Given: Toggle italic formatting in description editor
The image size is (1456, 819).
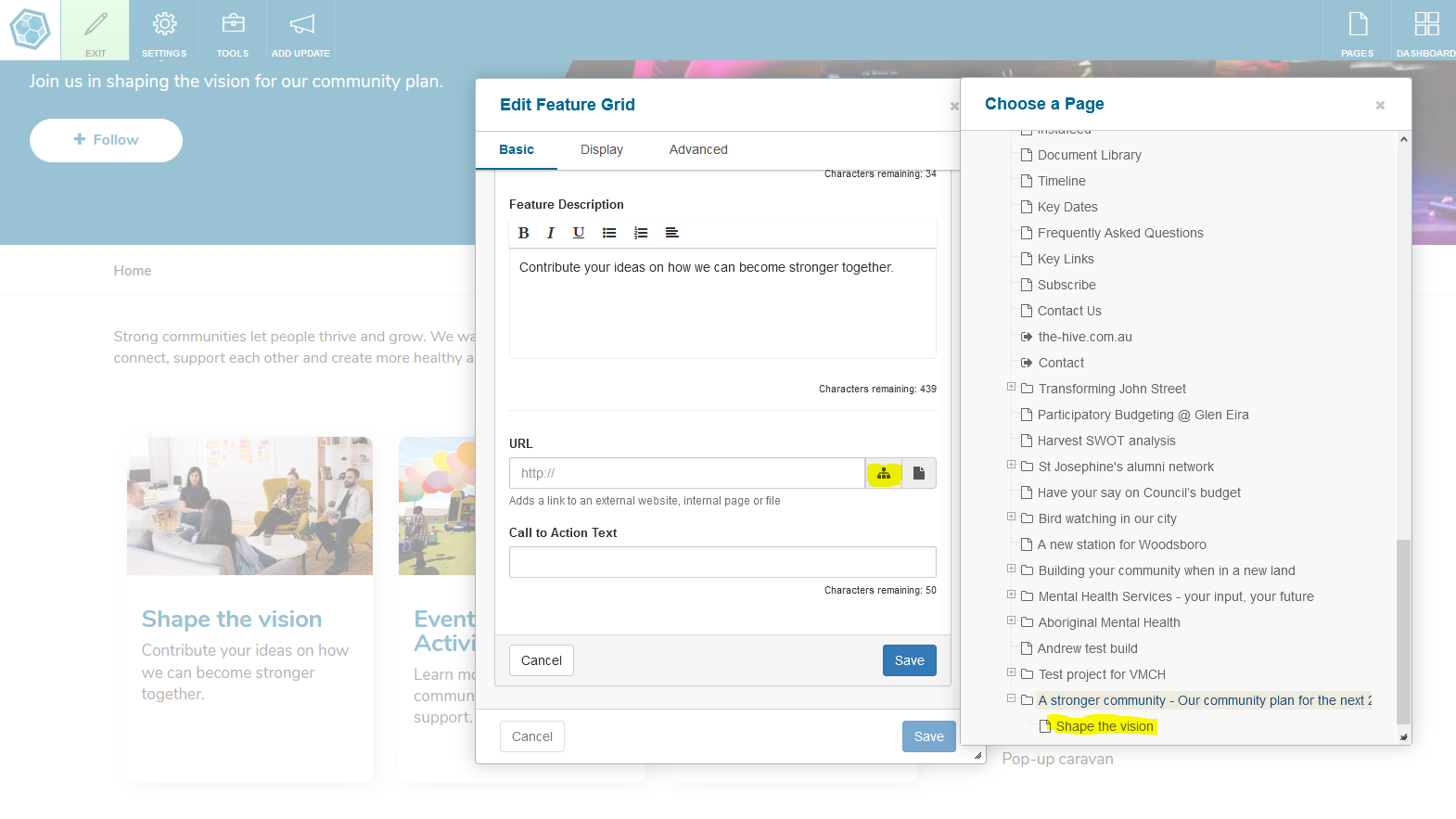Looking at the screenshot, I should (x=551, y=233).
